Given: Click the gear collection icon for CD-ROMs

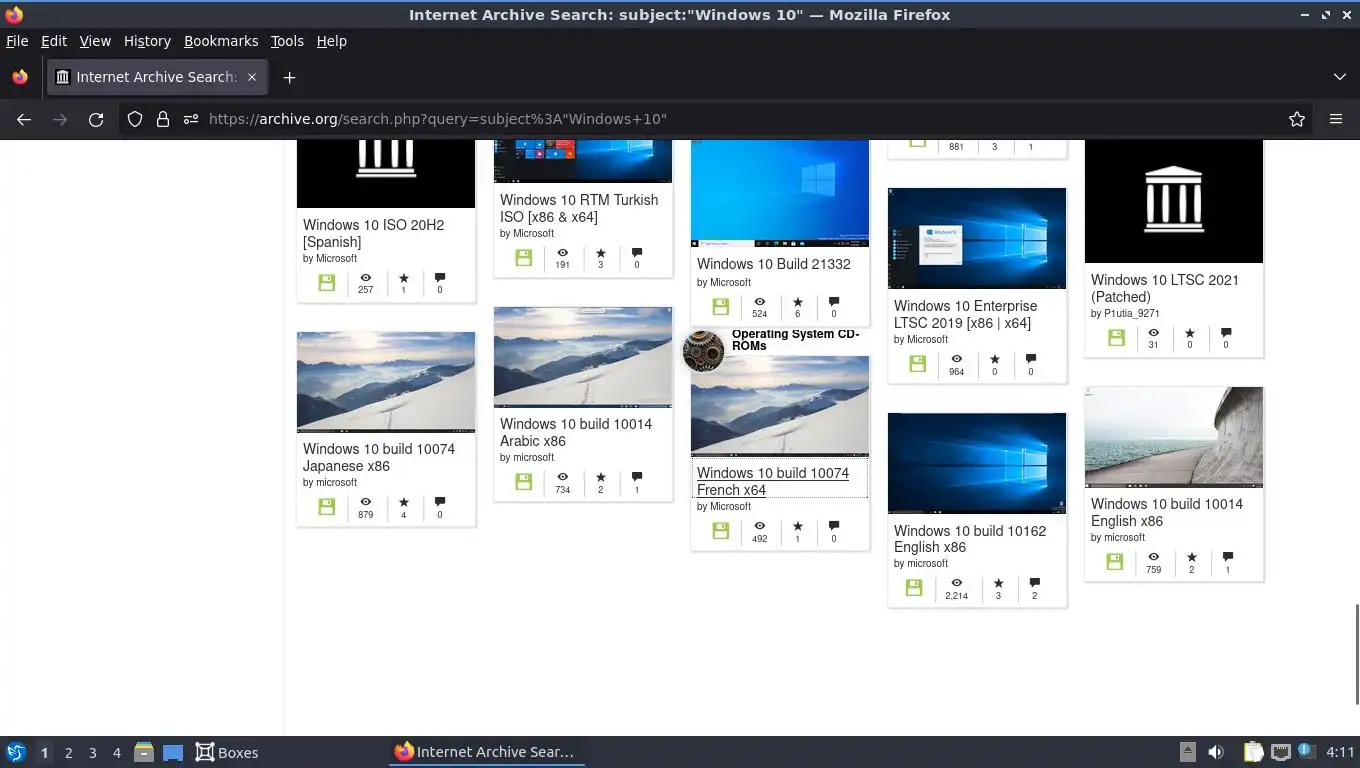Looking at the screenshot, I should (x=703, y=351).
